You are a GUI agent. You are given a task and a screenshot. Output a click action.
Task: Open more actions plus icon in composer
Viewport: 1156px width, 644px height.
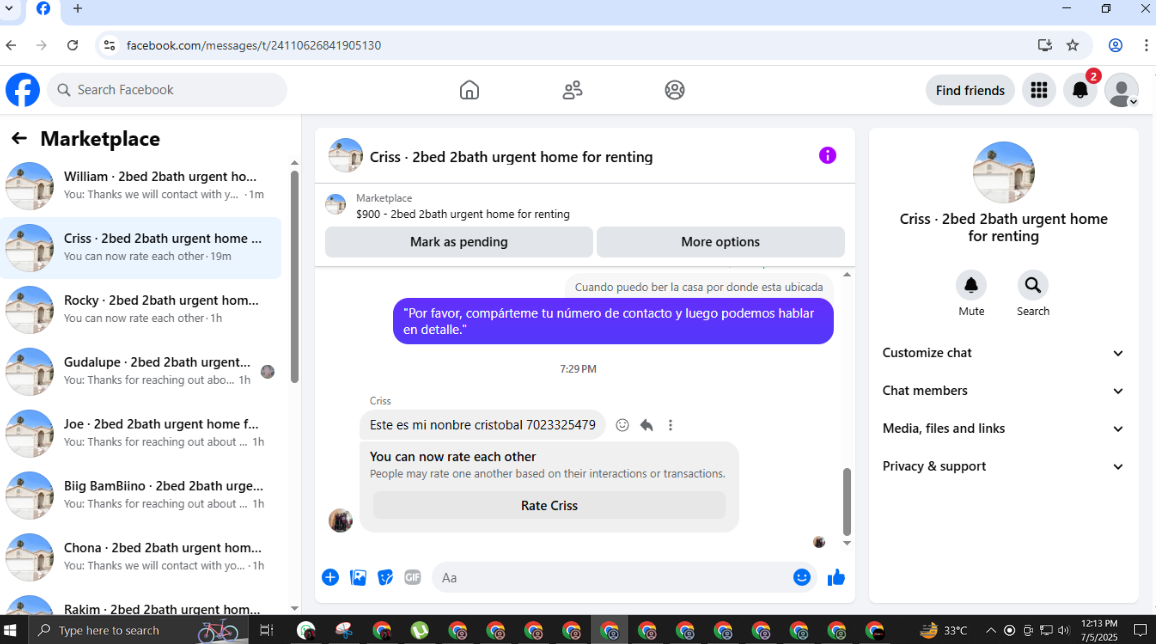(x=330, y=578)
